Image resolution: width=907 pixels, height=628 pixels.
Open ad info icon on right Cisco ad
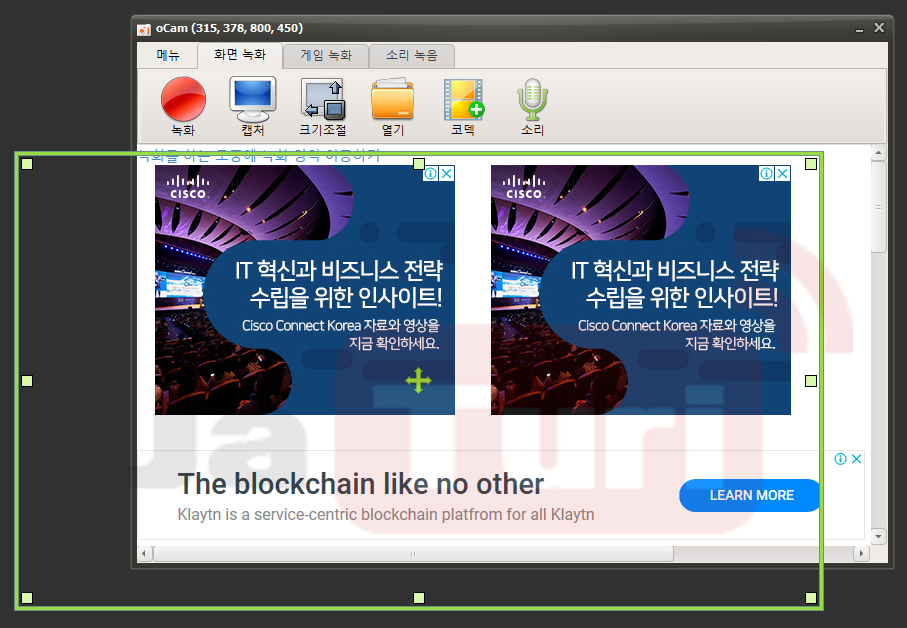(767, 173)
